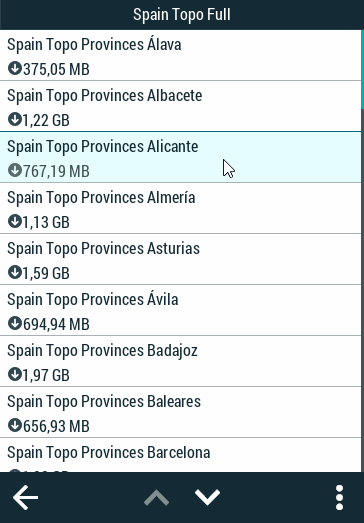Click download icon next to Albacete 1,22 GB
364x523 pixels.
[x=15, y=119]
